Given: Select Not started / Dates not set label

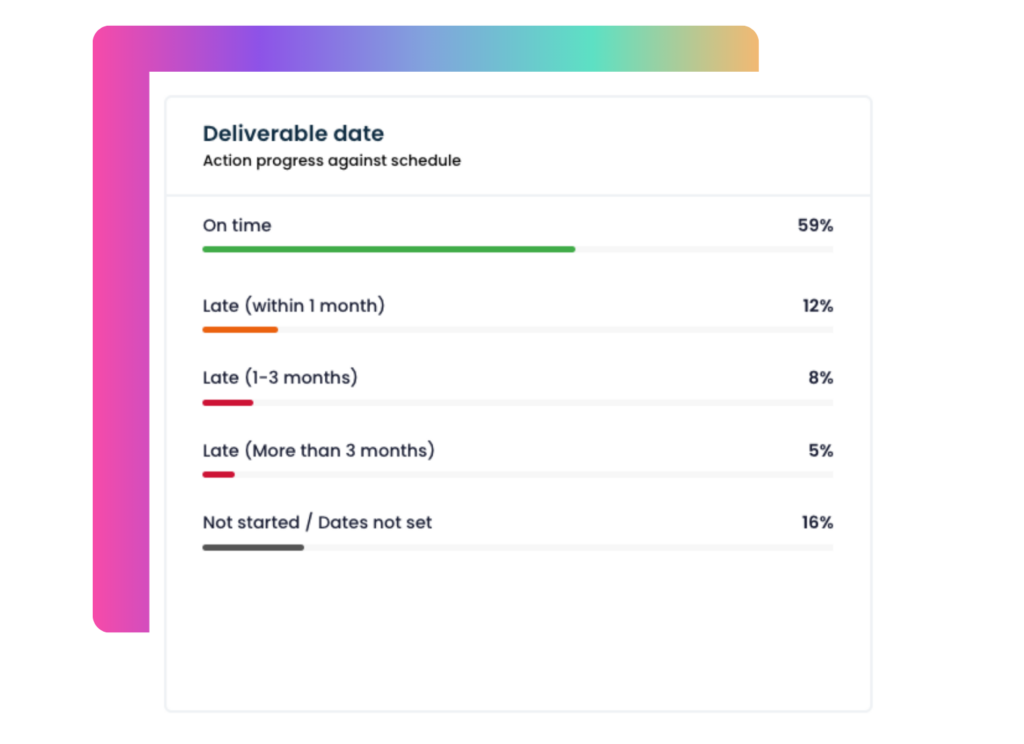Looking at the screenshot, I should (x=317, y=523).
